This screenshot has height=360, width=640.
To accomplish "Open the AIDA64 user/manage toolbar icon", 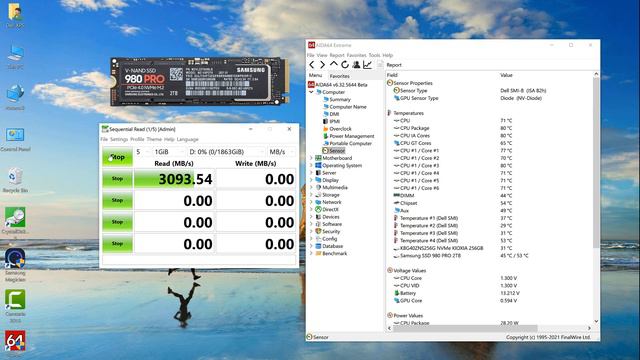I will 356,65.
